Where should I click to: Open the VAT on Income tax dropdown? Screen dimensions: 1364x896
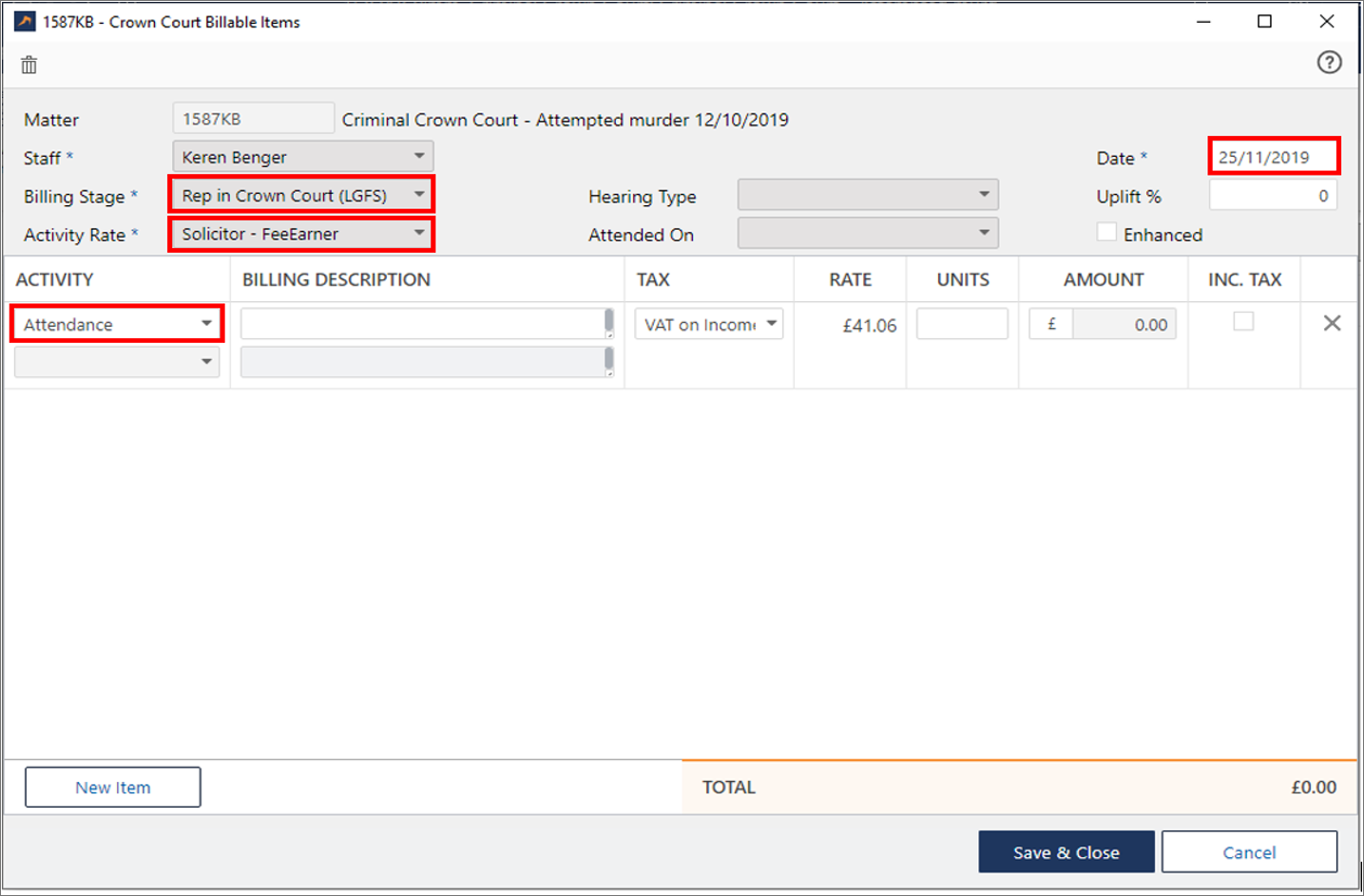pyautogui.click(x=709, y=324)
